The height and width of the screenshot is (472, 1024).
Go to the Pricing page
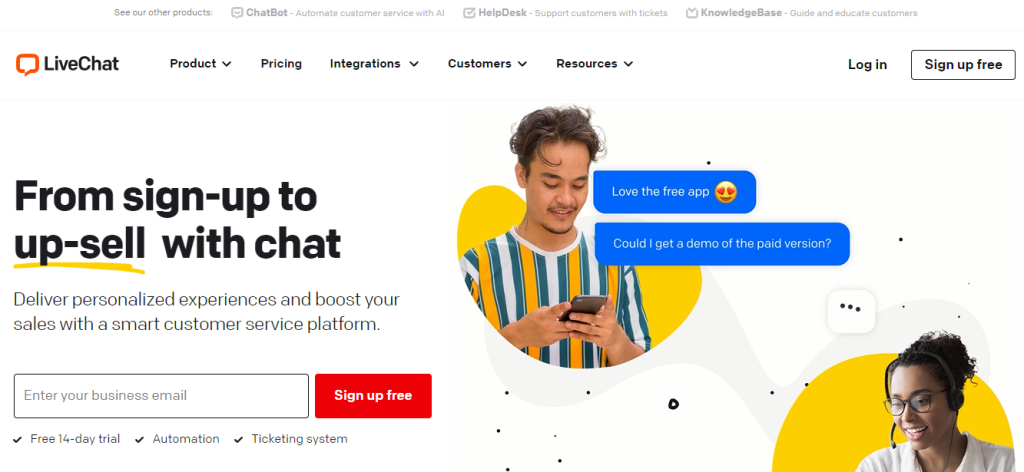281,64
